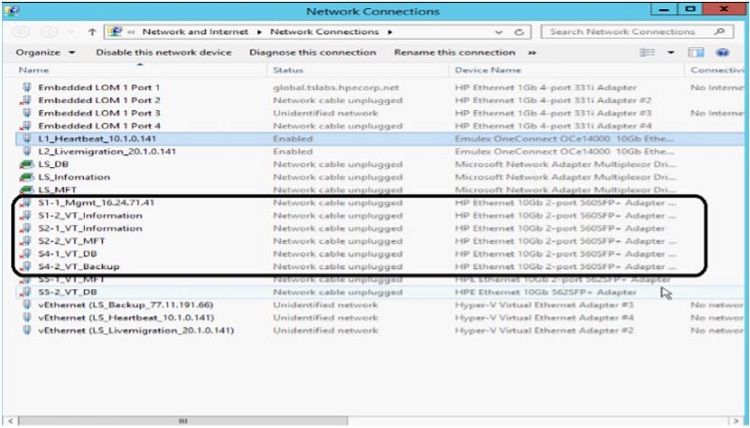
Task: Click the Network Connections breadcrumb
Action: click(324, 32)
